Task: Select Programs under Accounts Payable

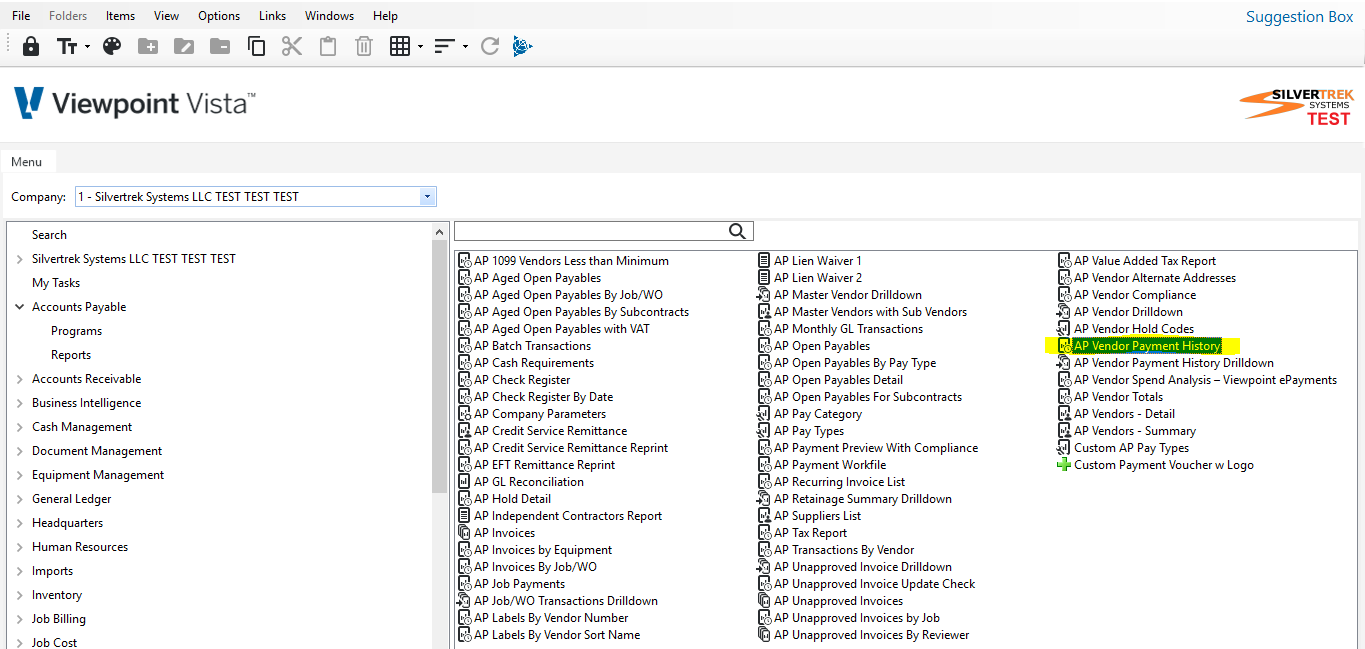Action: (77, 331)
